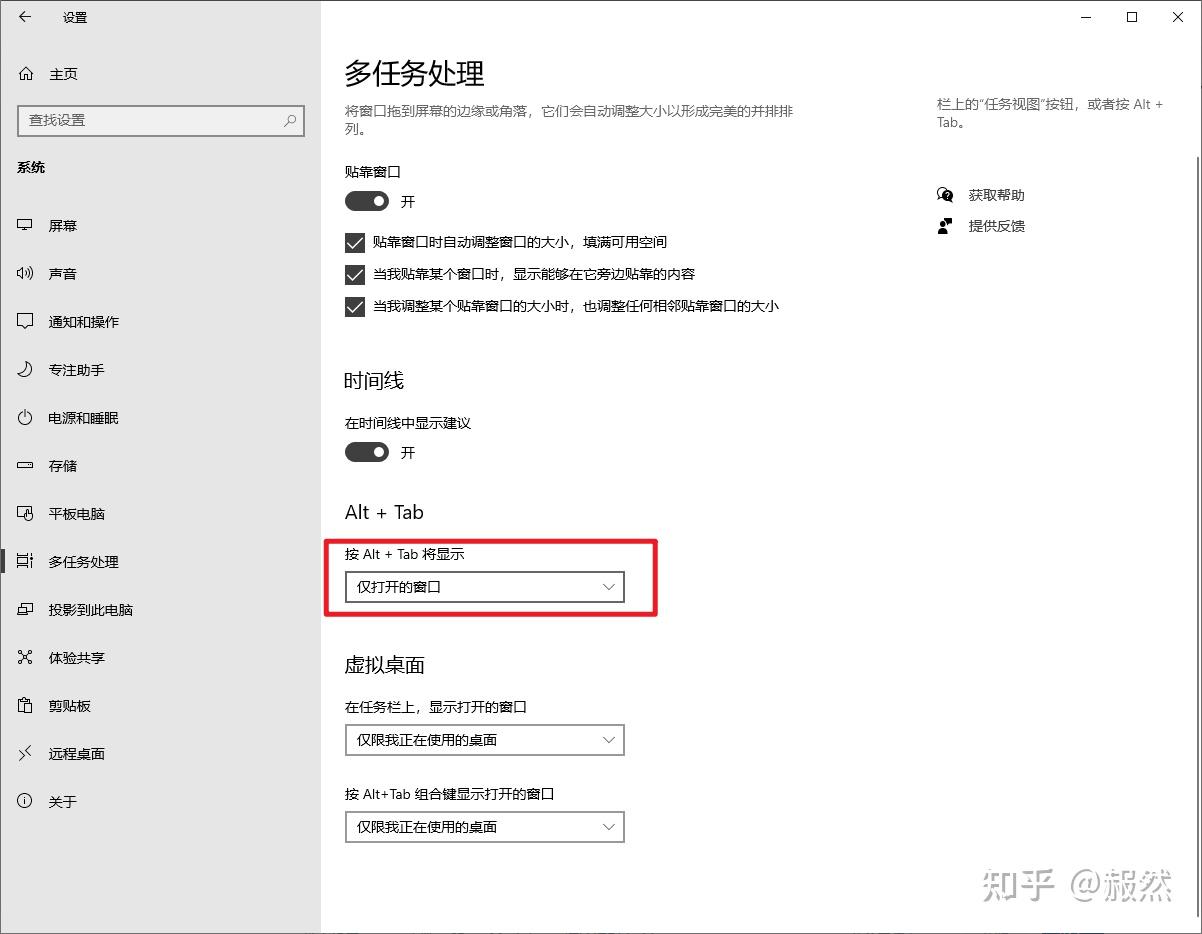Expand the taskbar window display dropdown

pyautogui.click(x=484, y=740)
